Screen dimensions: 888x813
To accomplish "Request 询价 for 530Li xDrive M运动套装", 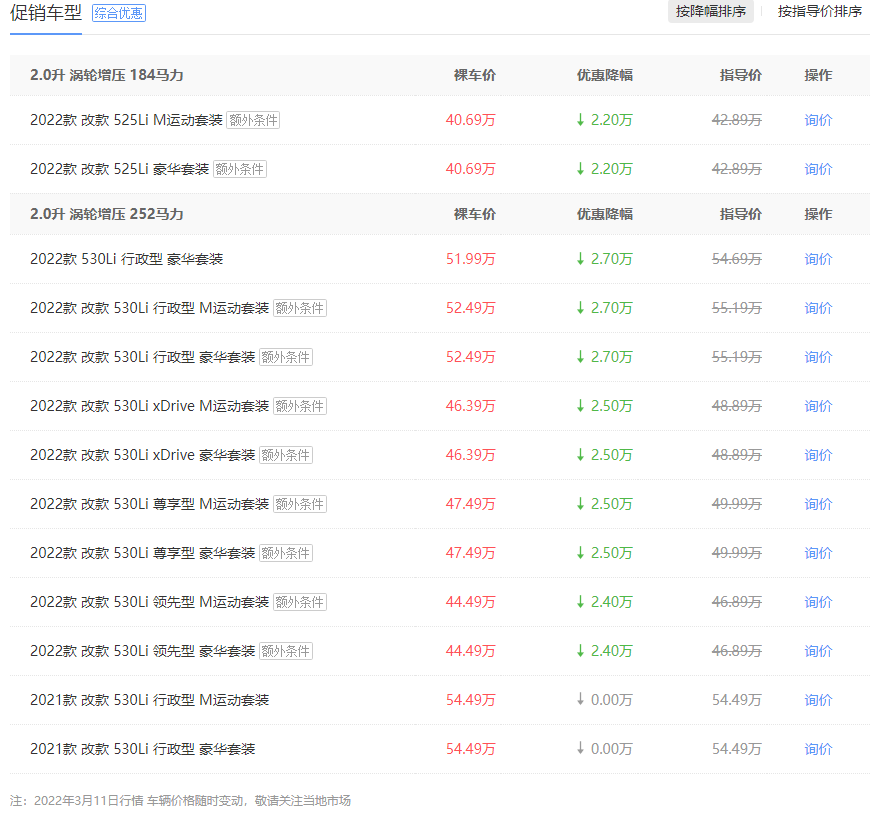I will [818, 406].
